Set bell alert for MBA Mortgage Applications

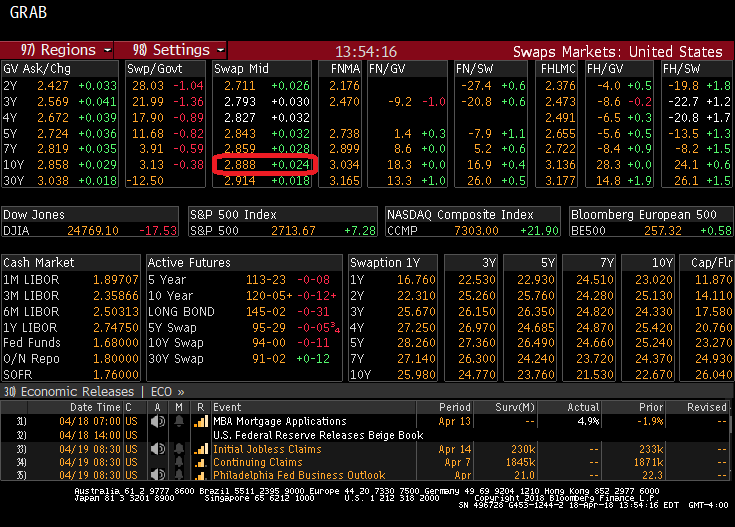pyautogui.click(x=179, y=422)
